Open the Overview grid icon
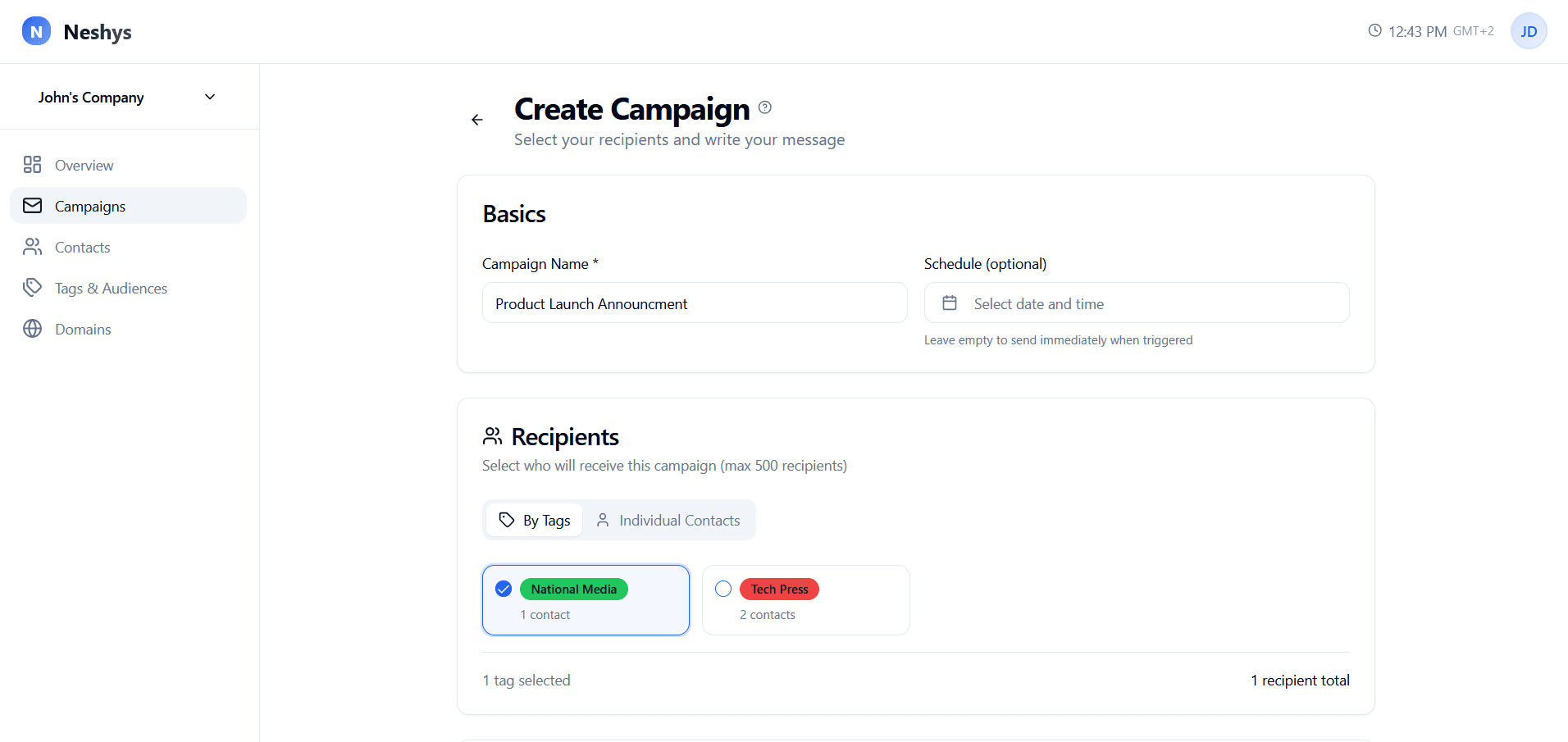Image resolution: width=1568 pixels, height=742 pixels. 32,164
